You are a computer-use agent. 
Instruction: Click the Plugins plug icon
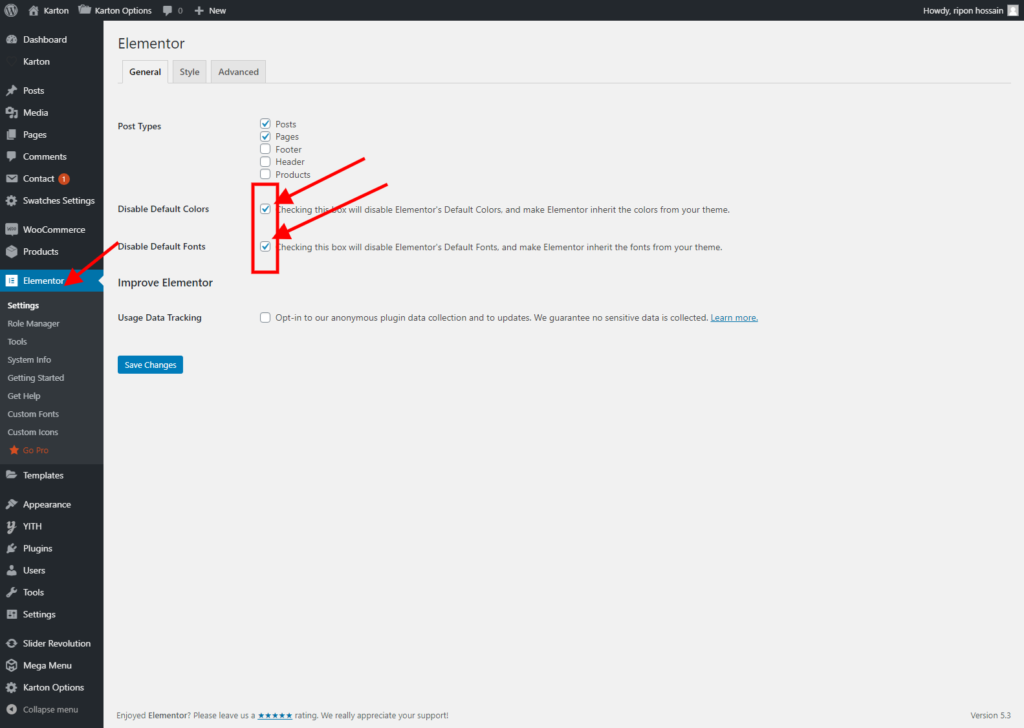tap(11, 548)
